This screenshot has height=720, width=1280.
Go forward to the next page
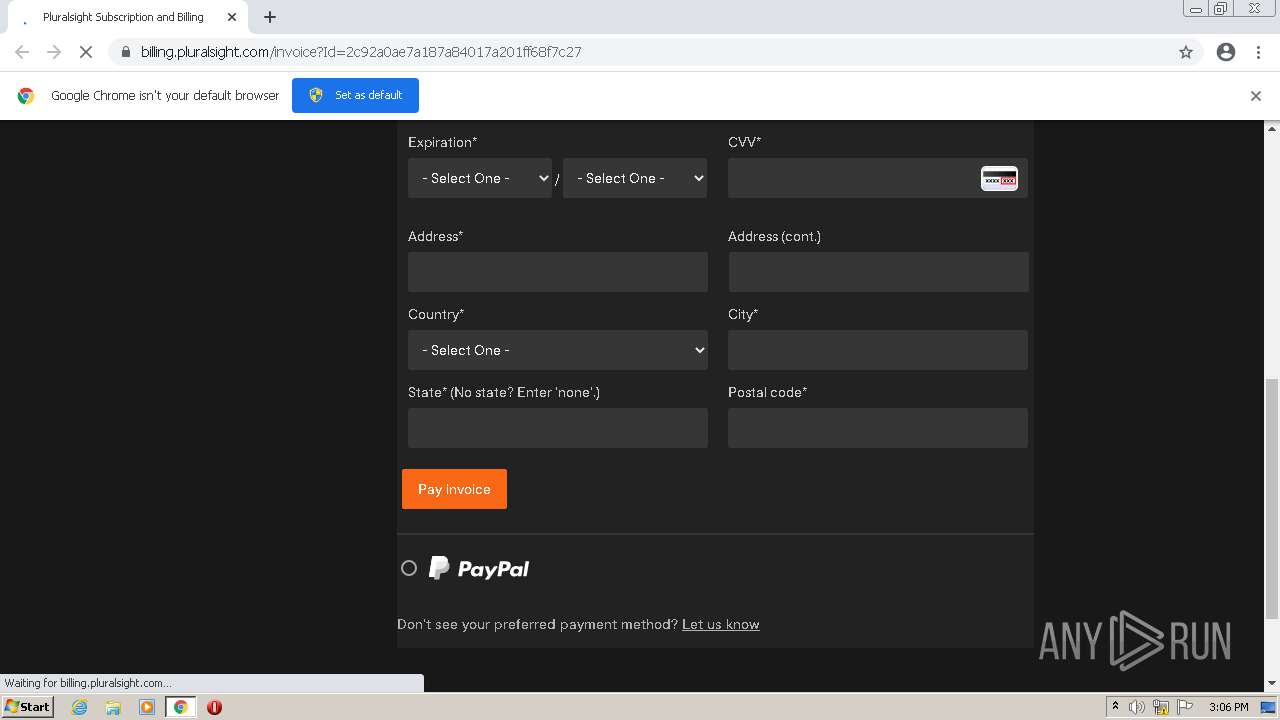54,52
